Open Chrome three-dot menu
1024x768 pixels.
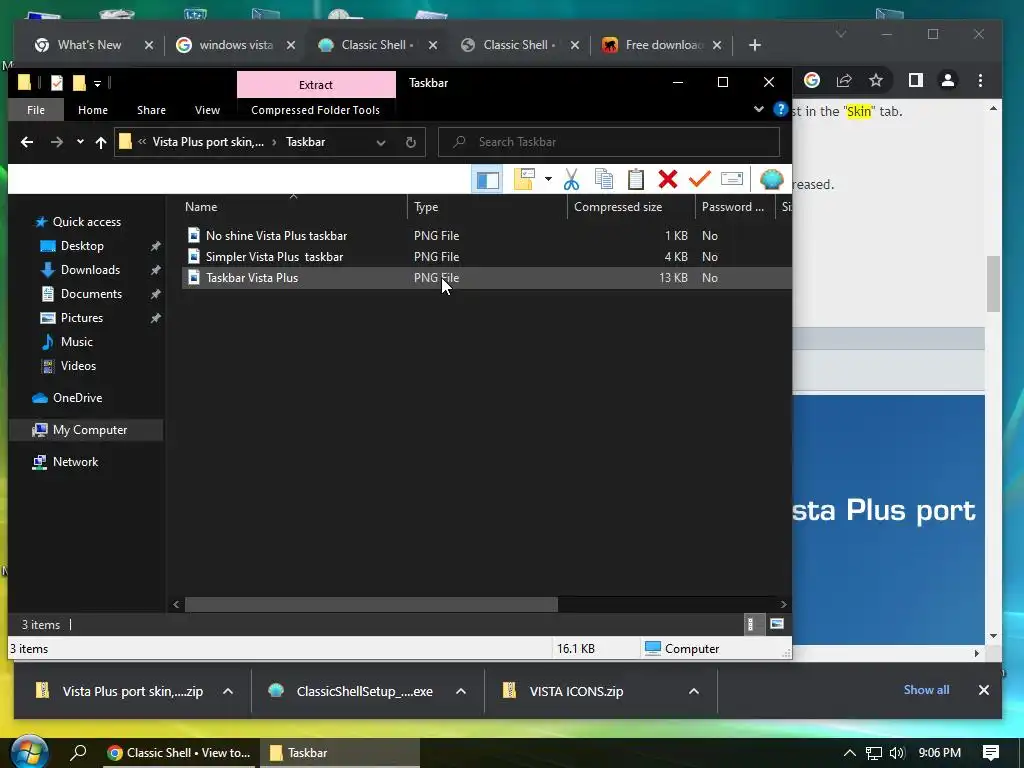point(980,80)
